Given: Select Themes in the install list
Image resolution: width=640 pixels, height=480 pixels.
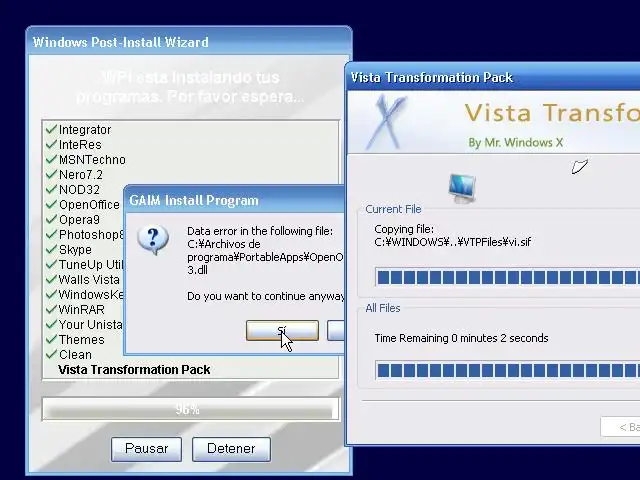Looking at the screenshot, I should [x=82, y=340].
